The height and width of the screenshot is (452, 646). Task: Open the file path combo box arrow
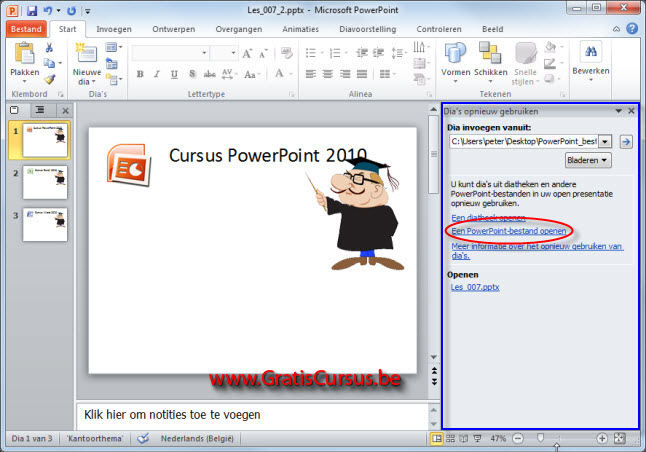[605, 142]
